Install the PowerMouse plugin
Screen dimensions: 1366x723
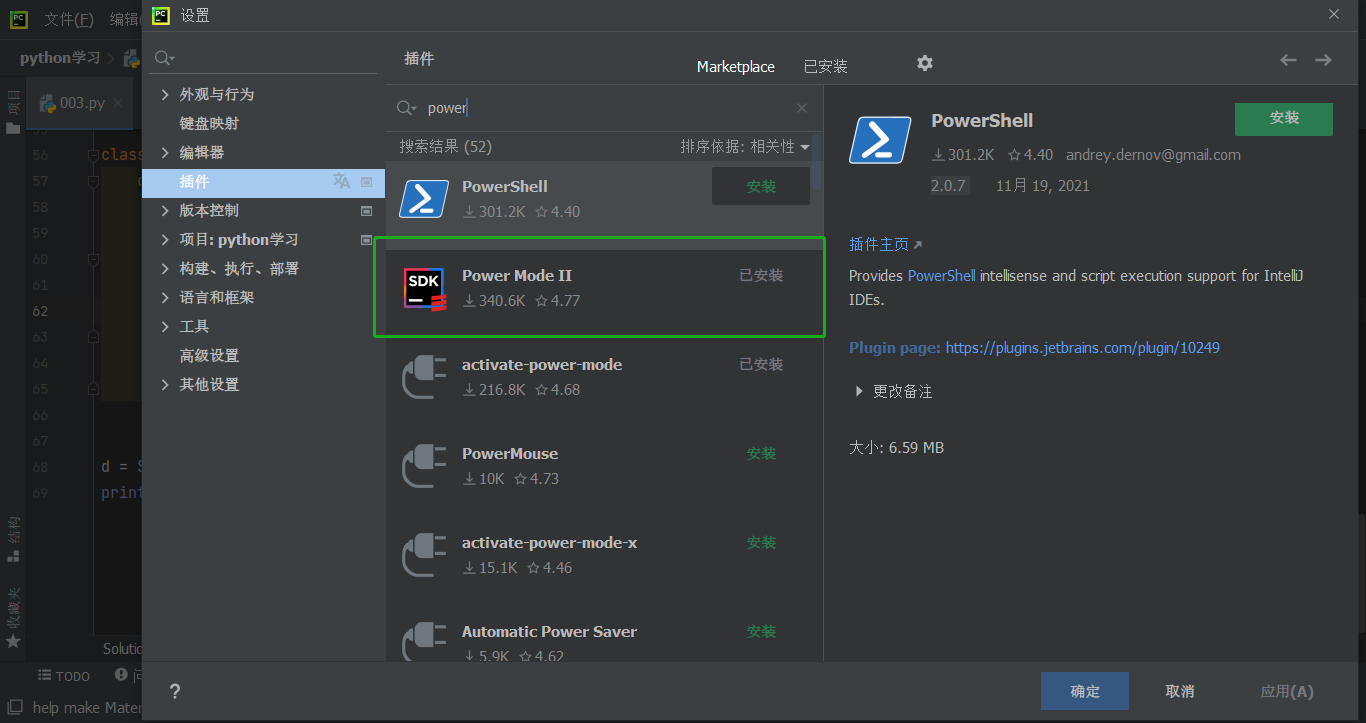point(761,454)
